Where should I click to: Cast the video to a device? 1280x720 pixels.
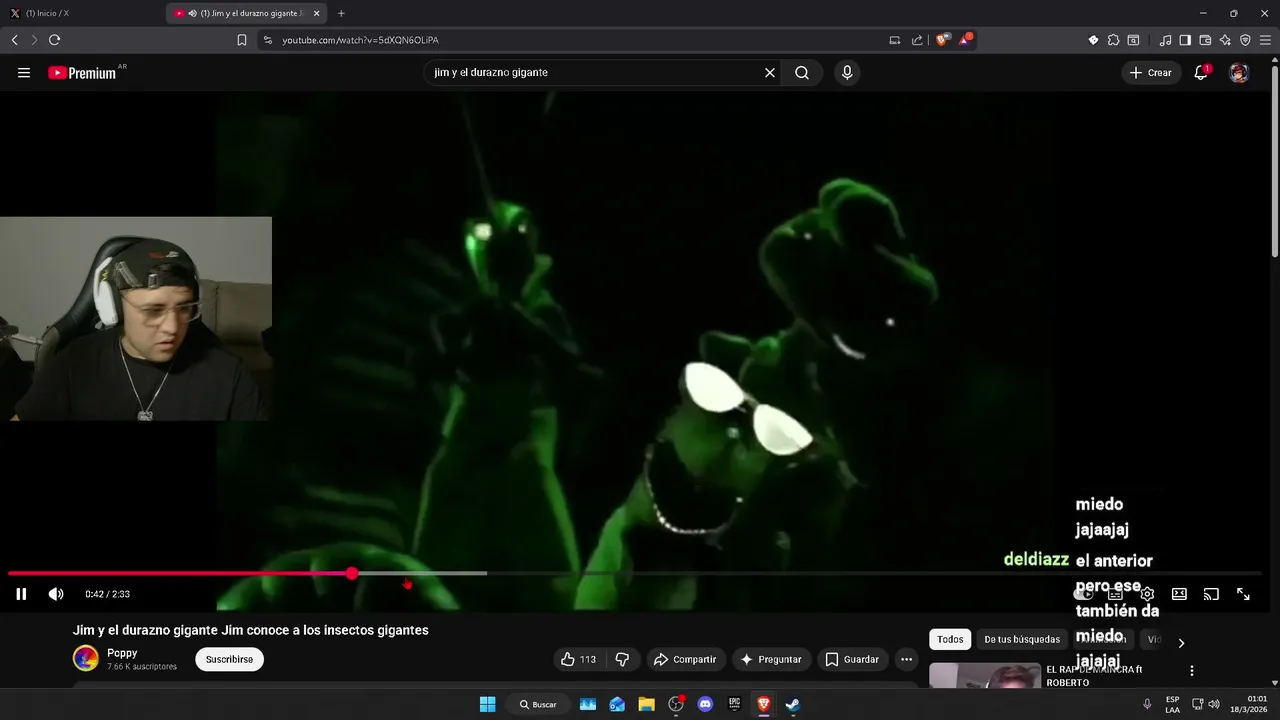1211,594
